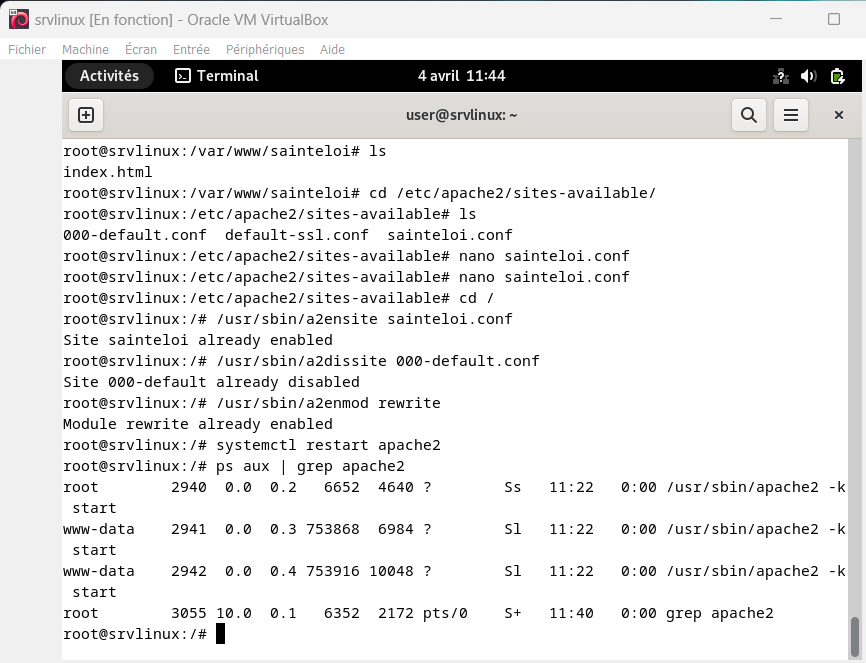866x663 pixels.
Task: Open the Machine menu
Action: 85,49
